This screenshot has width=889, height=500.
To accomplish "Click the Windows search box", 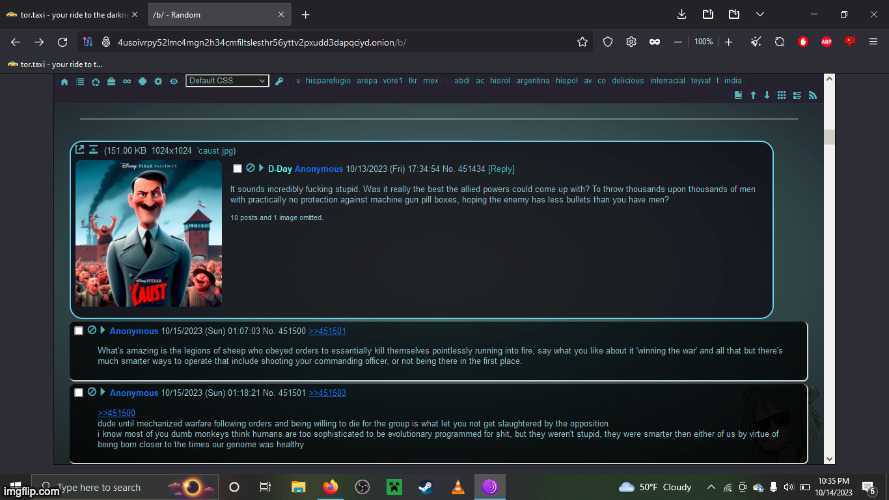I will click(125, 487).
